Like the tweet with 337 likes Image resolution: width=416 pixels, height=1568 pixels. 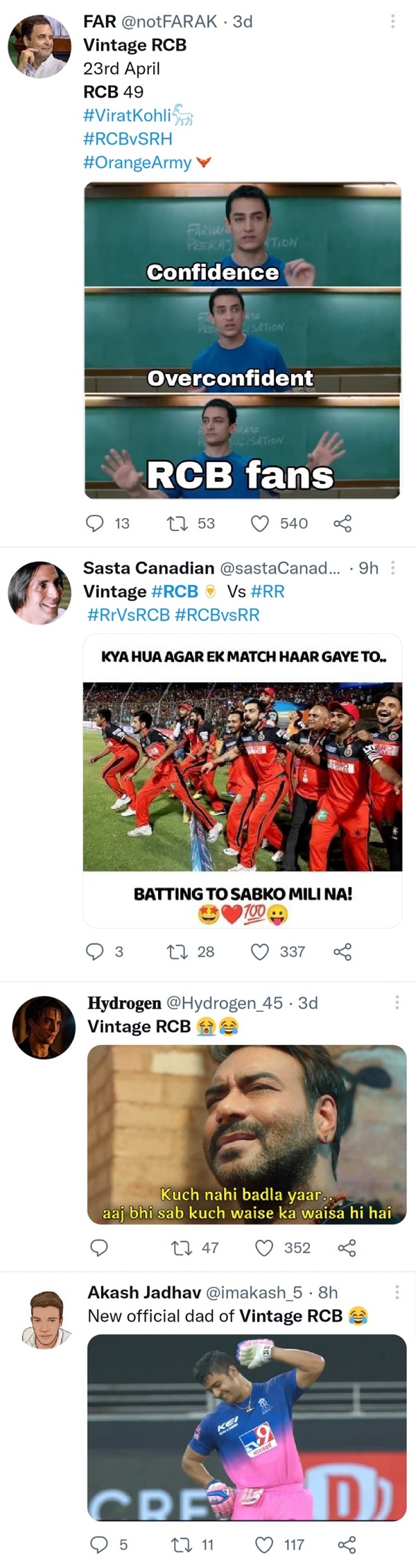(x=260, y=952)
